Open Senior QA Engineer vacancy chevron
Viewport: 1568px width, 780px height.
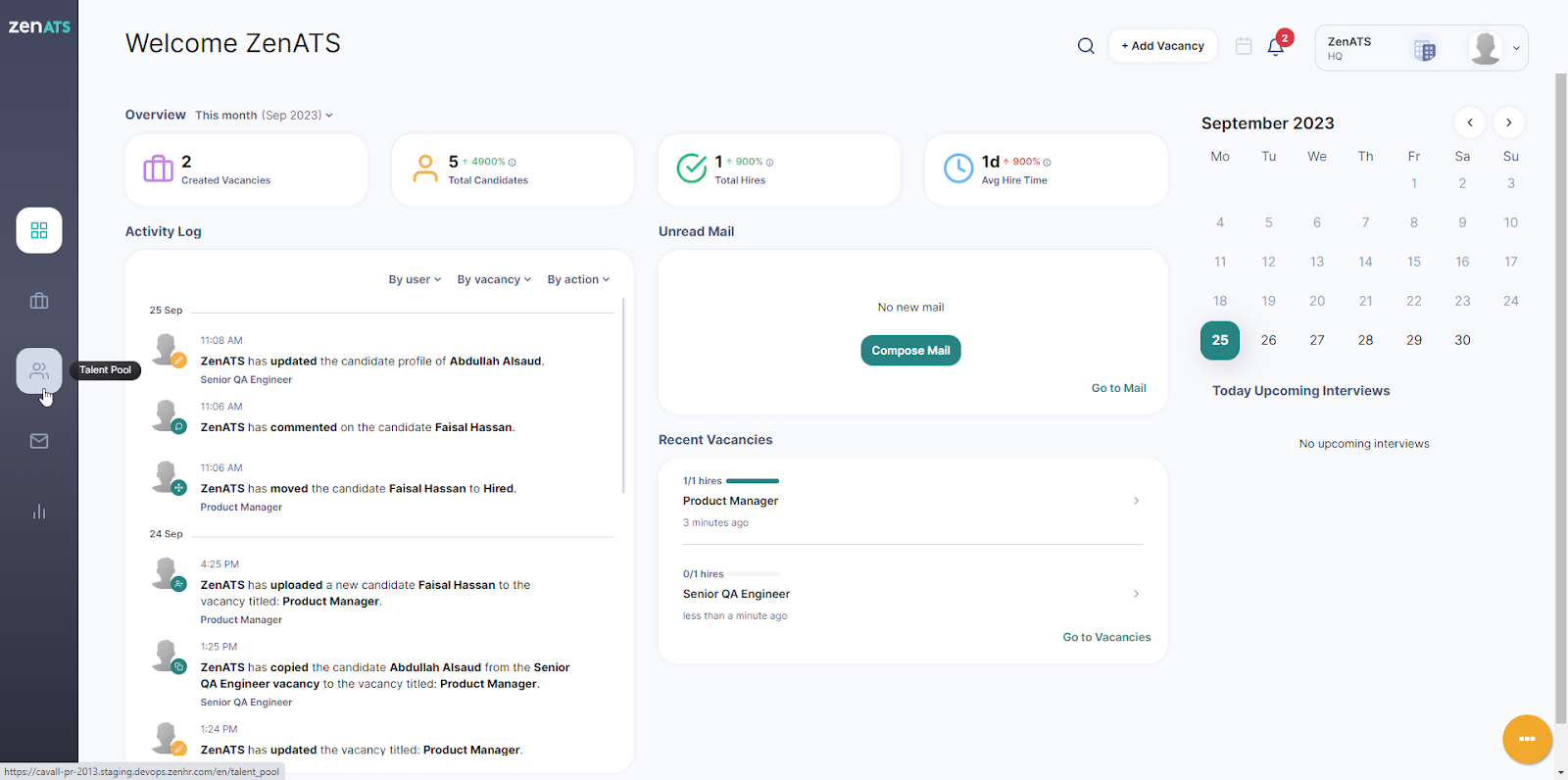(1136, 594)
